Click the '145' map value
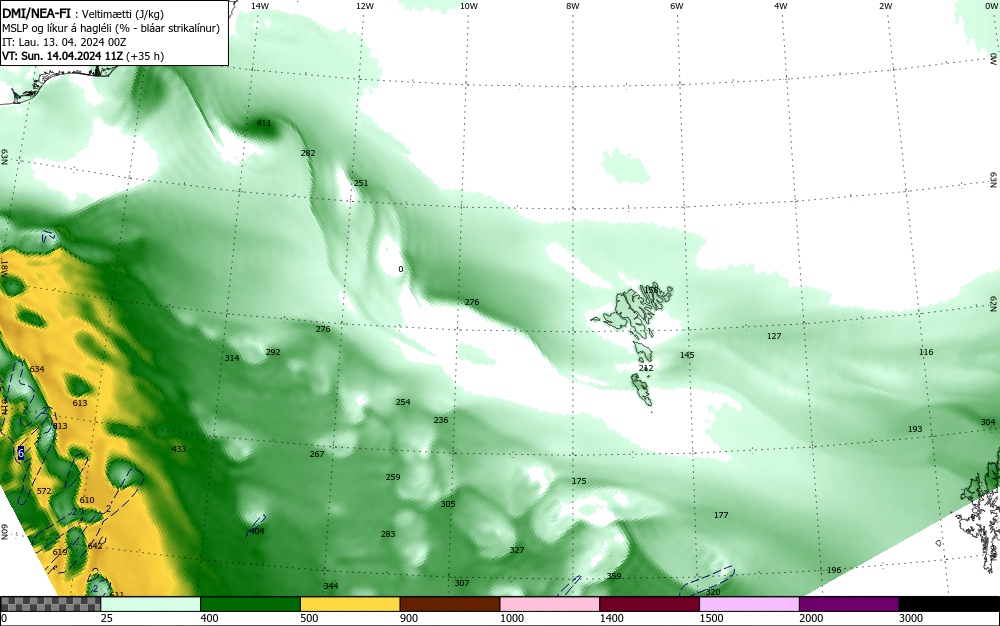Screen dimensions: 1000x626 click(x=687, y=355)
